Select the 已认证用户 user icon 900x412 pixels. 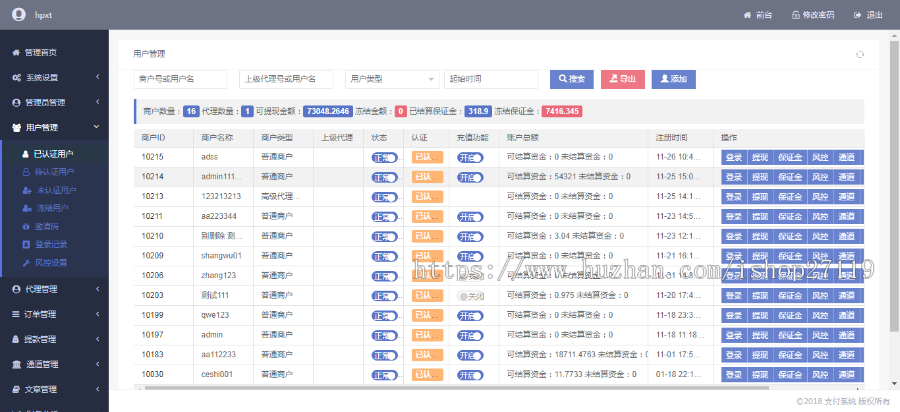pyautogui.click(x=26, y=154)
